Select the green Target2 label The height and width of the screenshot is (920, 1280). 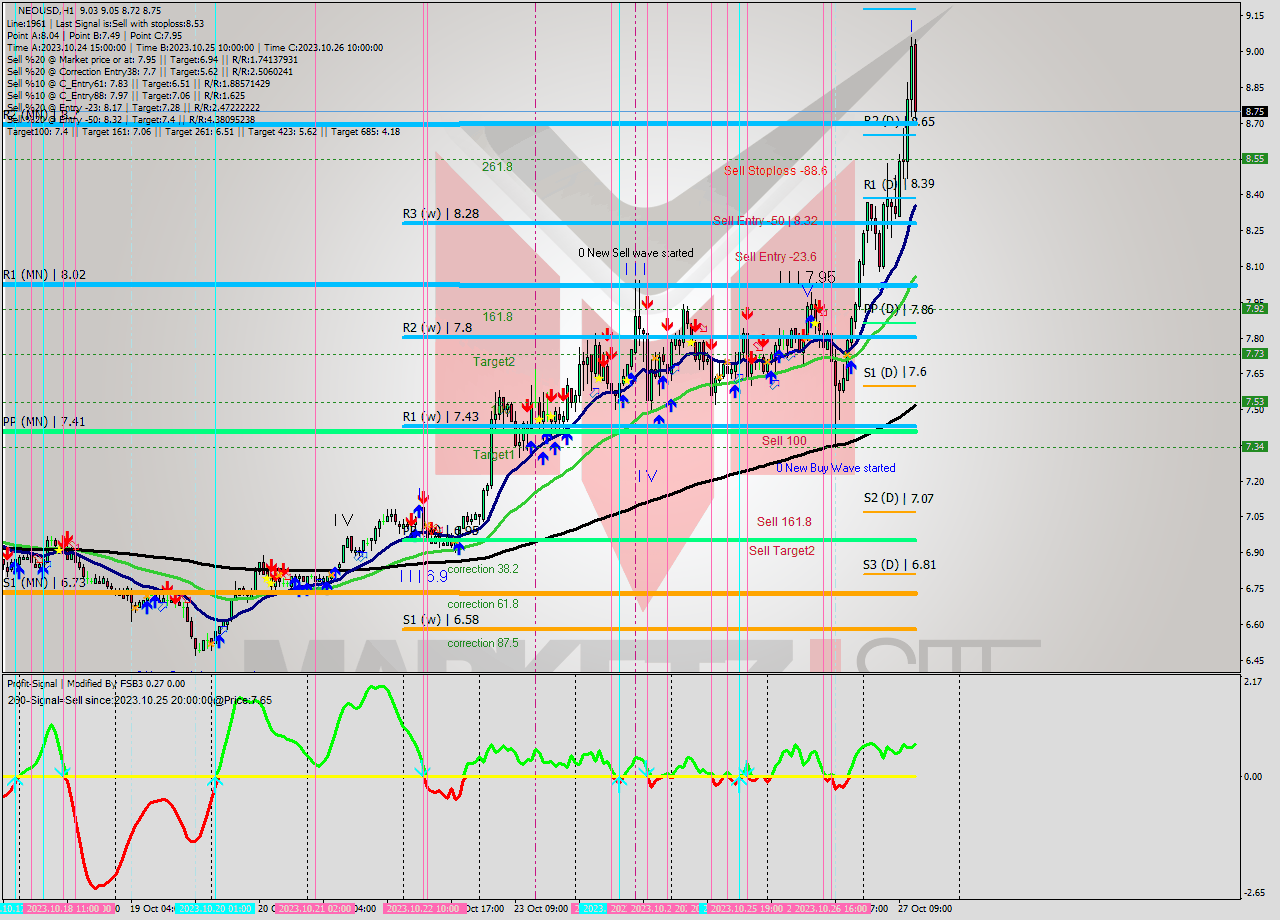(x=495, y=362)
